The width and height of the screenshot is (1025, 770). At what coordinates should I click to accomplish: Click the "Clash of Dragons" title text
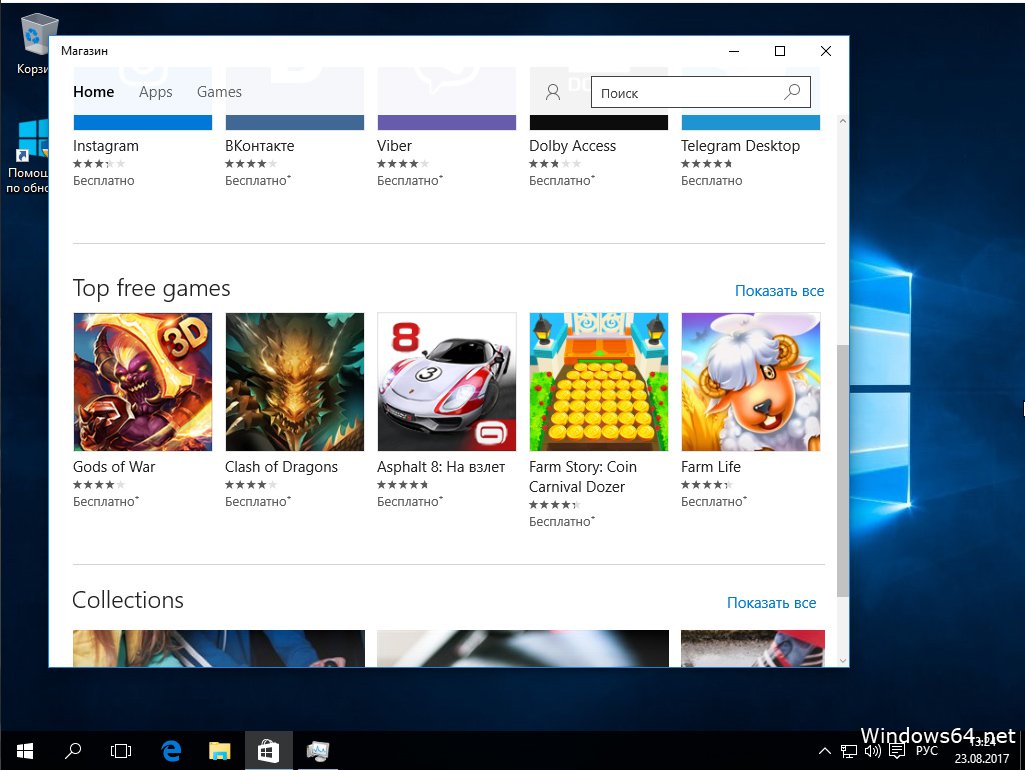click(x=281, y=467)
